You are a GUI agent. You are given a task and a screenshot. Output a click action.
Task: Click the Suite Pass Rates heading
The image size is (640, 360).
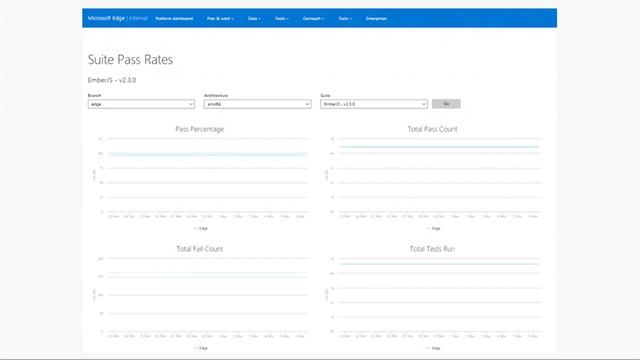tap(130, 60)
